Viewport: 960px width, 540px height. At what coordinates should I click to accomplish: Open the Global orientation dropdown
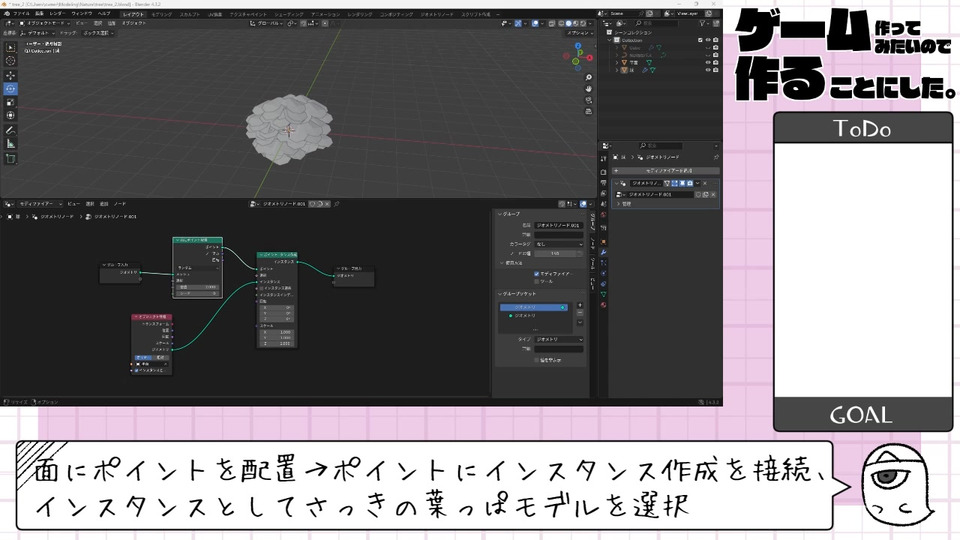coord(268,23)
